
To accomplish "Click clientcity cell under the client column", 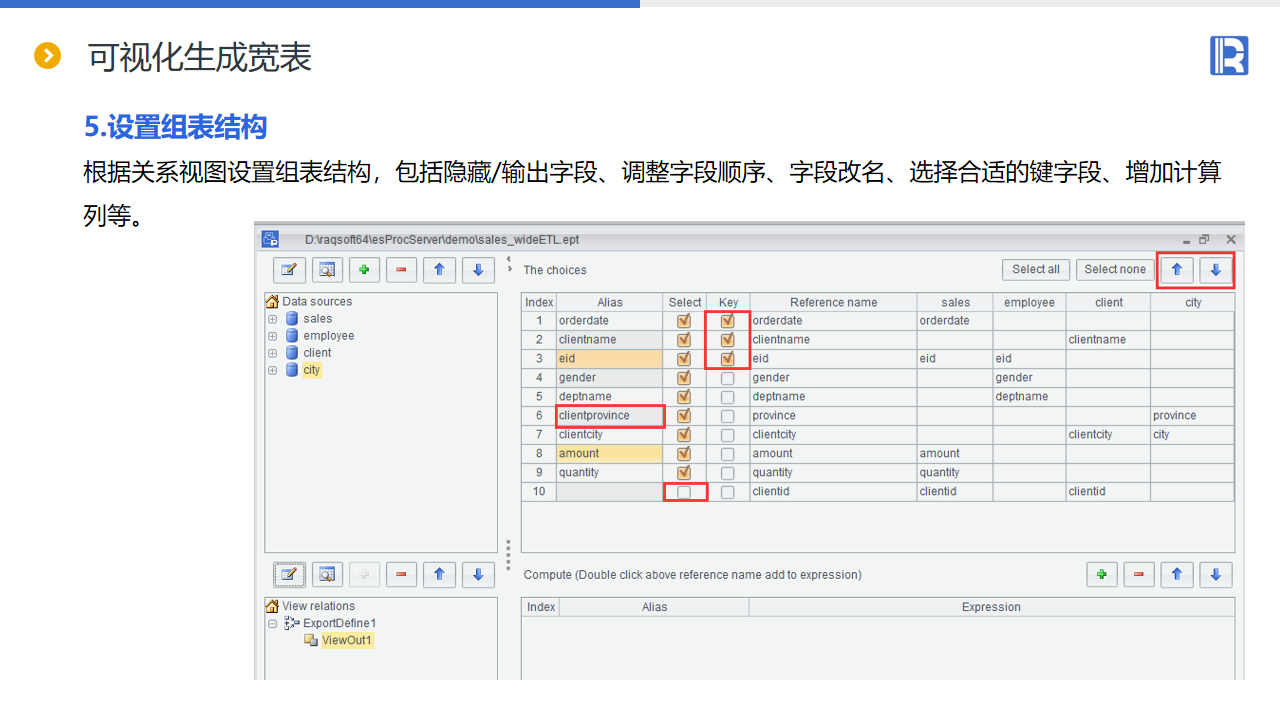I will click(x=1108, y=435).
